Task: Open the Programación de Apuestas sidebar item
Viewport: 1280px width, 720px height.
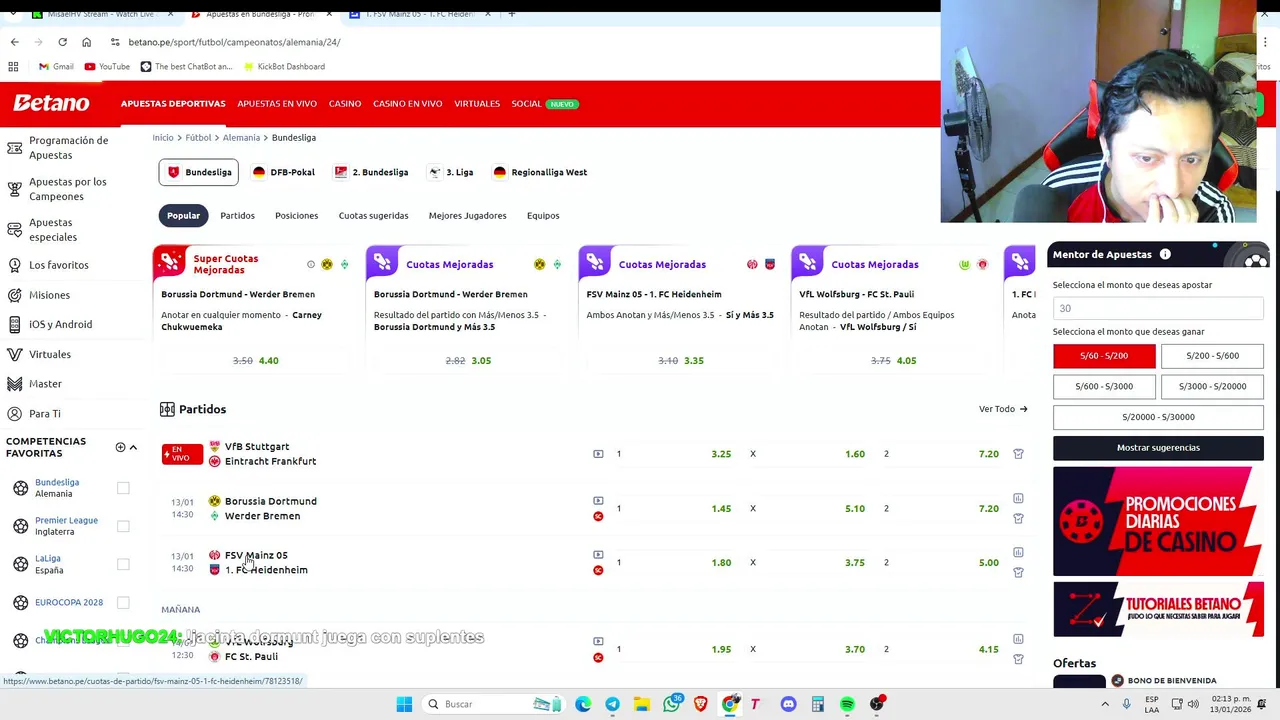Action: (x=68, y=148)
